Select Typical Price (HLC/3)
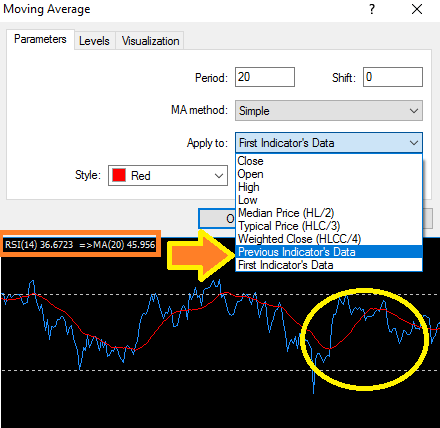The width and height of the screenshot is (440, 428). coord(329,226)
